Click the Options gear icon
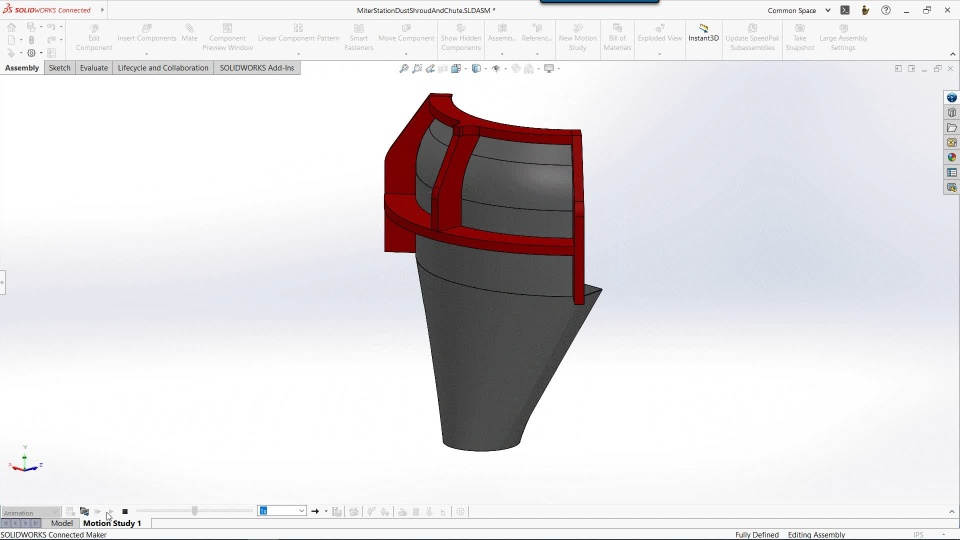The image size is (960, 540). tap(31, 53)
